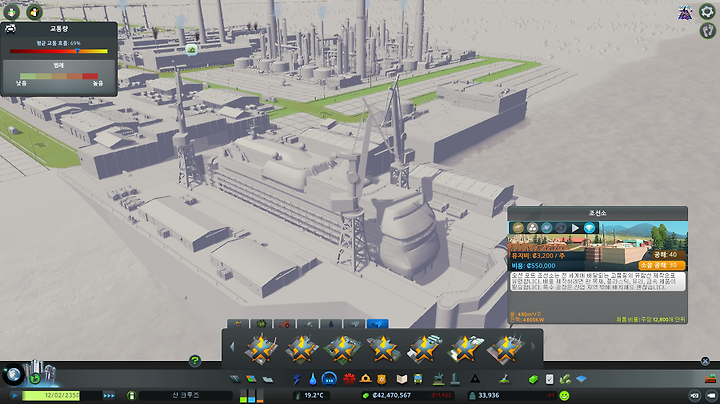Viewport: 720px width, 404px height.
Task: Open the Unique buildings tower menu
Action: pyautogui.click(x=455, y=379)
